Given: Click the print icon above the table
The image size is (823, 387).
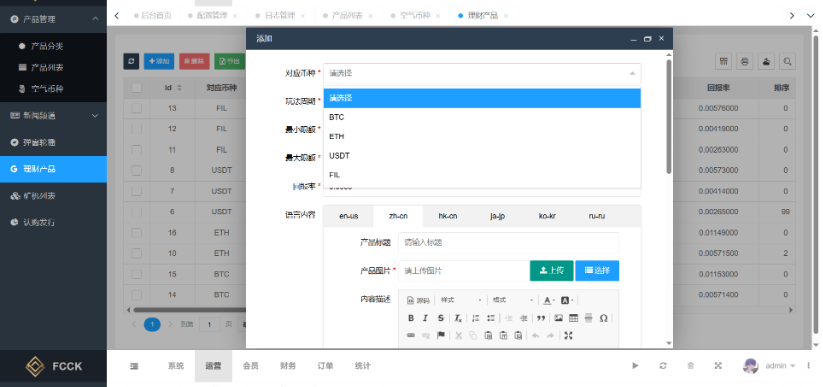Looking at the screenshot, I should point(744,61).
